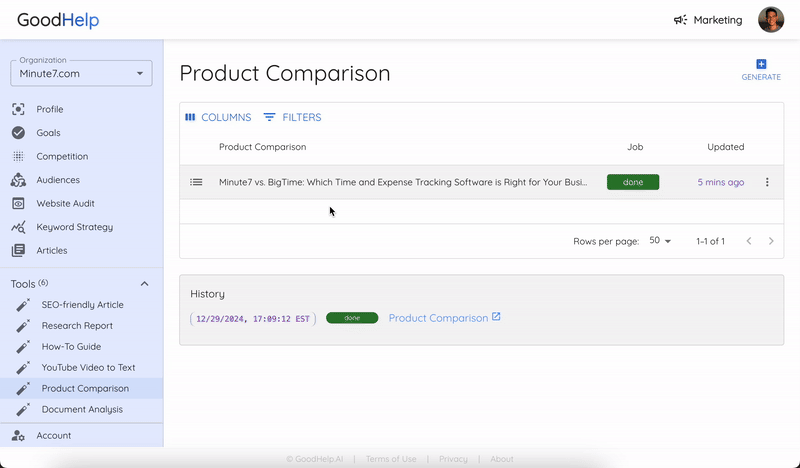Click the wand icon beside SEO-friendly Article

pyautogui.click(x=23, y=305)
